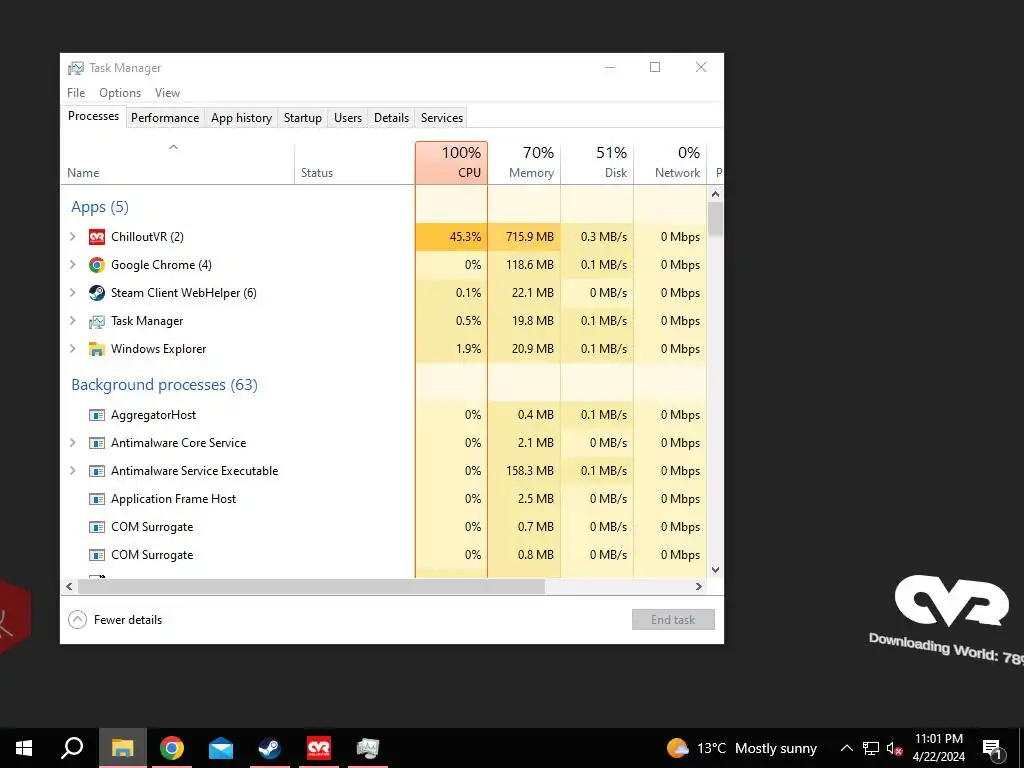Switch to the App history tab

click(x=241, y=118)
